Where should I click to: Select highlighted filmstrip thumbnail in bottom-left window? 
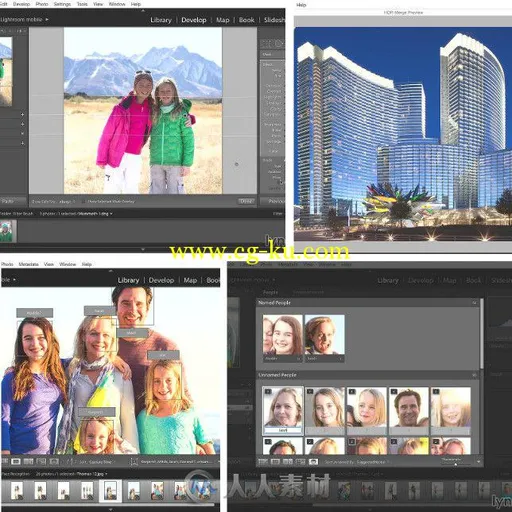coord(110,491)
